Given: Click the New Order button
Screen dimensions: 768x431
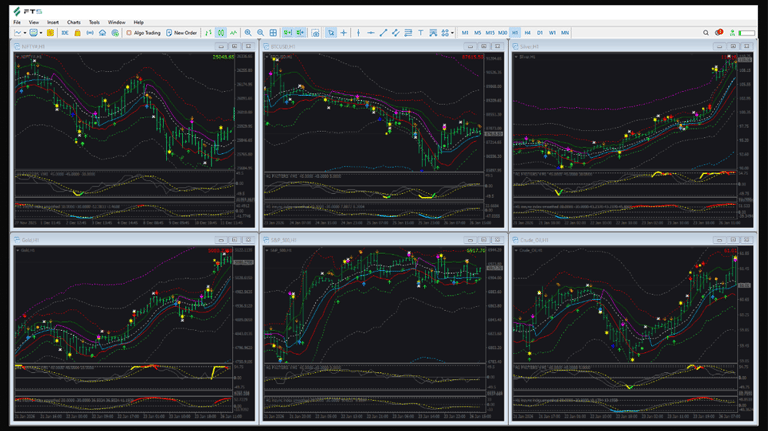Looking at the screenshot, I should 182,33.
